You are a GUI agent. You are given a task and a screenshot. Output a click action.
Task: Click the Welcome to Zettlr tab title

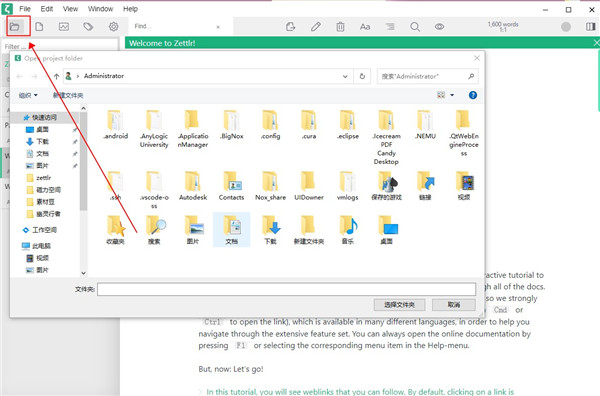tap(162, 43)
